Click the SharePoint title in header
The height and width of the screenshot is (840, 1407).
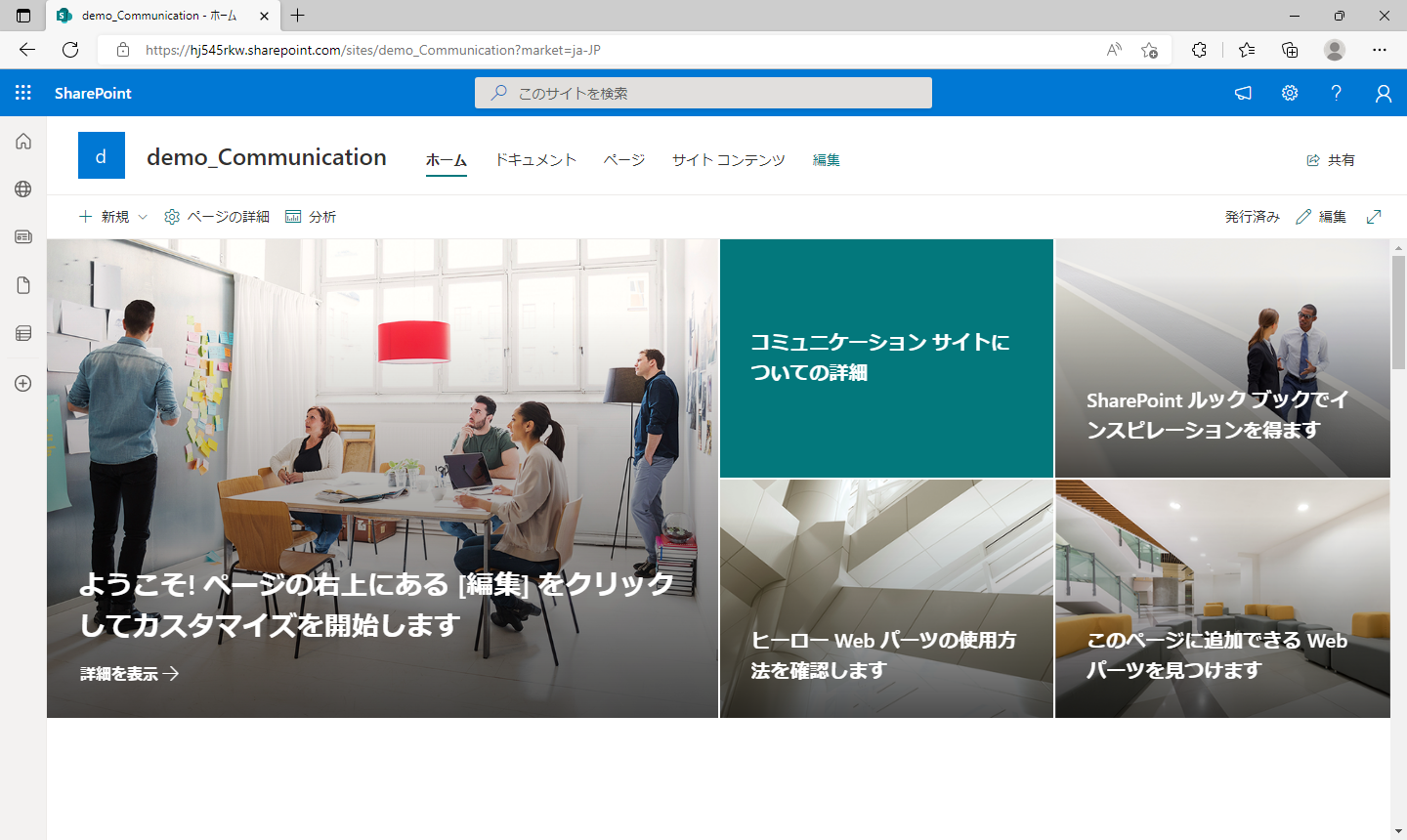tap(93, 93)
